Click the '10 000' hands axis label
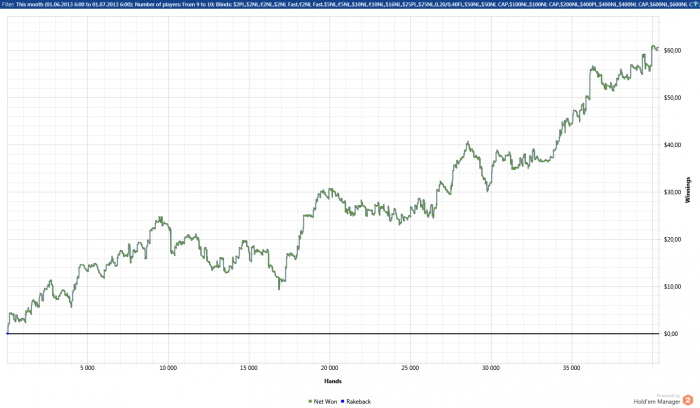This screenshot has width=700, height=408. pyautogui.click(x=168, y=368)
